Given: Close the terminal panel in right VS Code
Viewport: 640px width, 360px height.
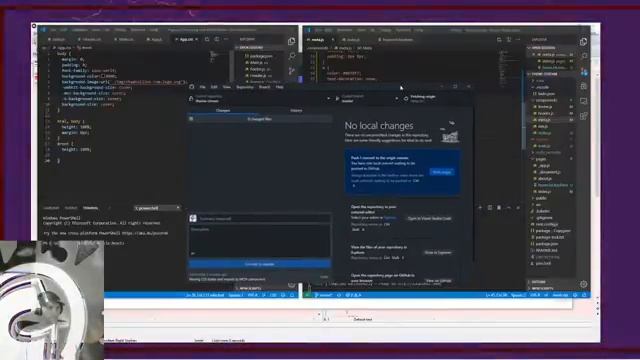Looking at the screenshot, I should tap(518, 208).
